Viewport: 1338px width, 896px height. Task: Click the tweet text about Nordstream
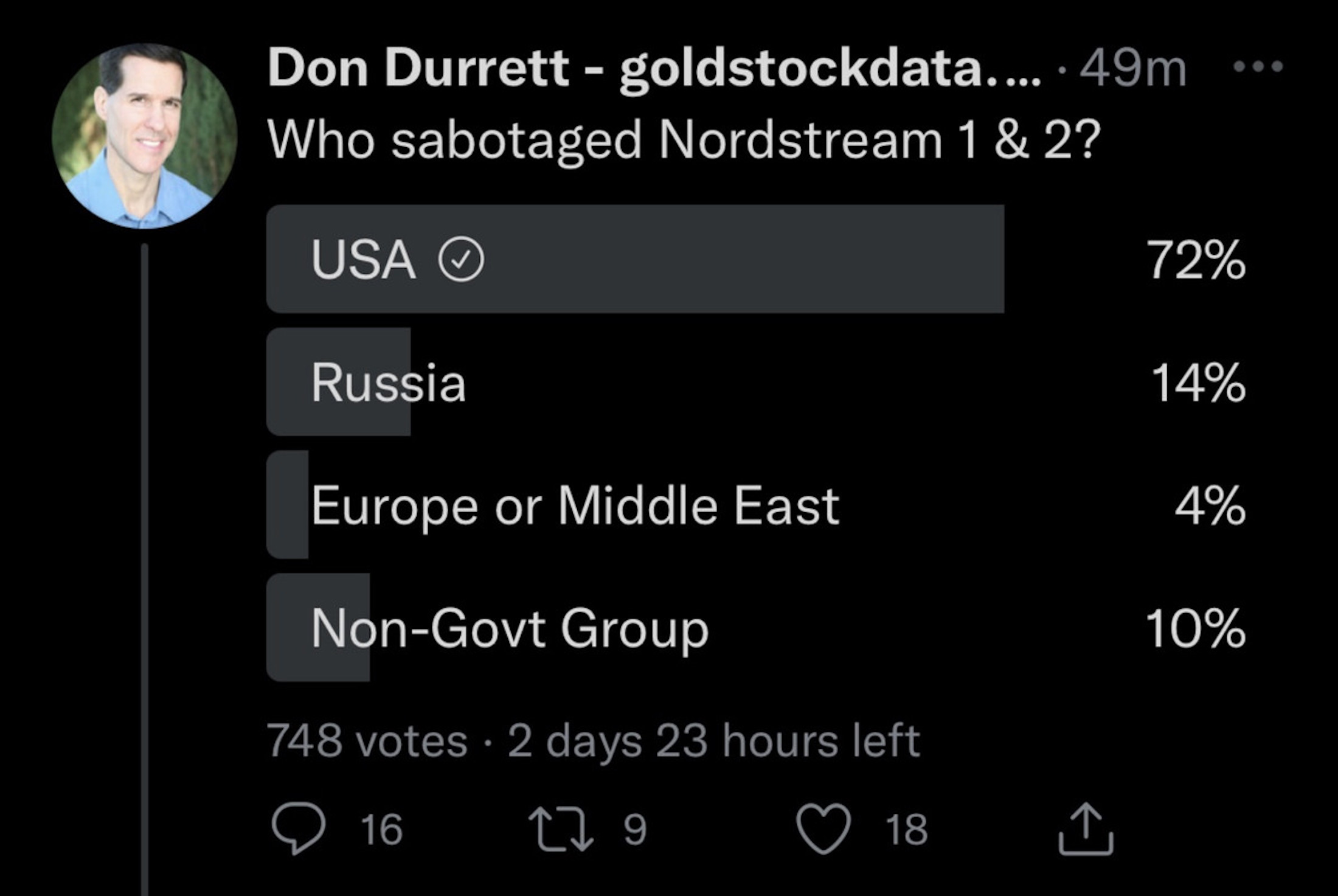(x=683, y=140)
